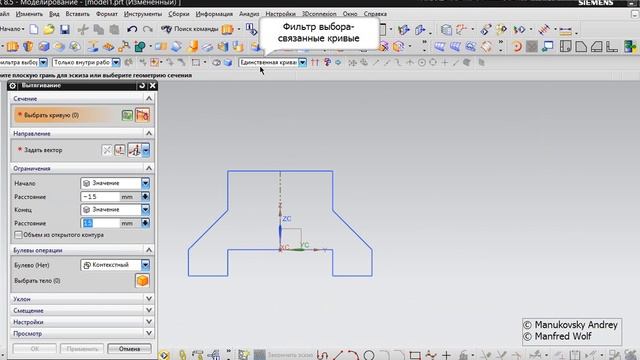Open the Начало Значение dropdown
This screenshot has height=360, width=640.
coord(145,183)
